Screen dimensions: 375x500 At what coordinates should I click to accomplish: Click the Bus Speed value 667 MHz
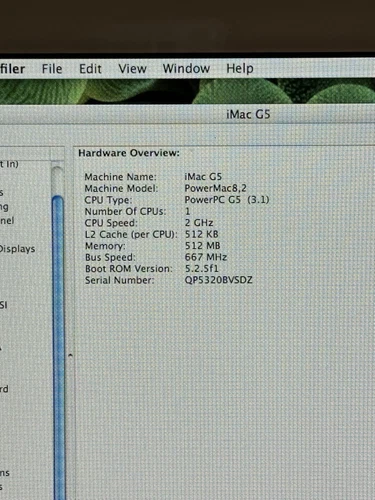coord(206,257)
